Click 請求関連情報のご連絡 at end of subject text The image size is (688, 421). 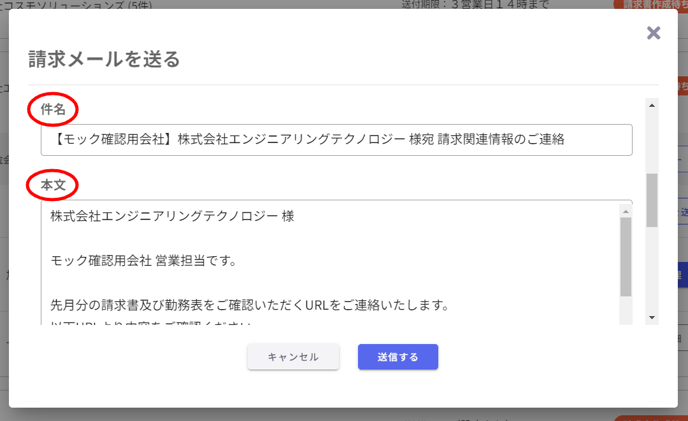tap(500, 140)
